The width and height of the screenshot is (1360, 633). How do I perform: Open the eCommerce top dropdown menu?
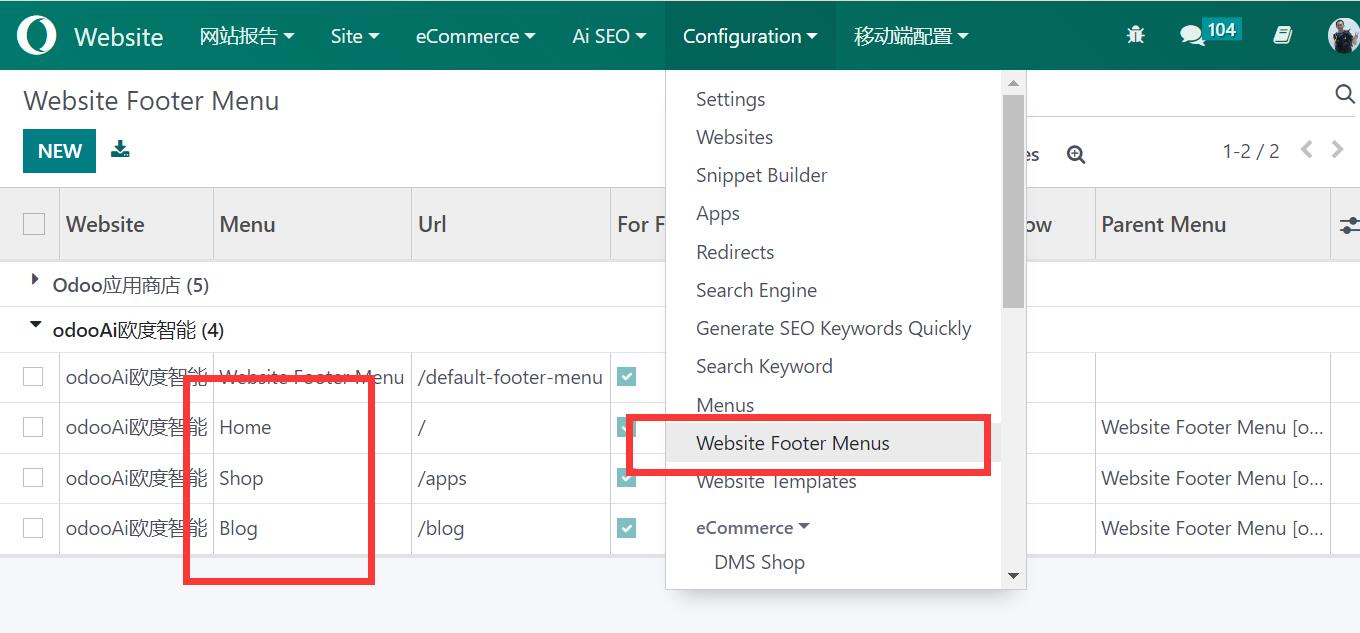[x=475, y=36]
